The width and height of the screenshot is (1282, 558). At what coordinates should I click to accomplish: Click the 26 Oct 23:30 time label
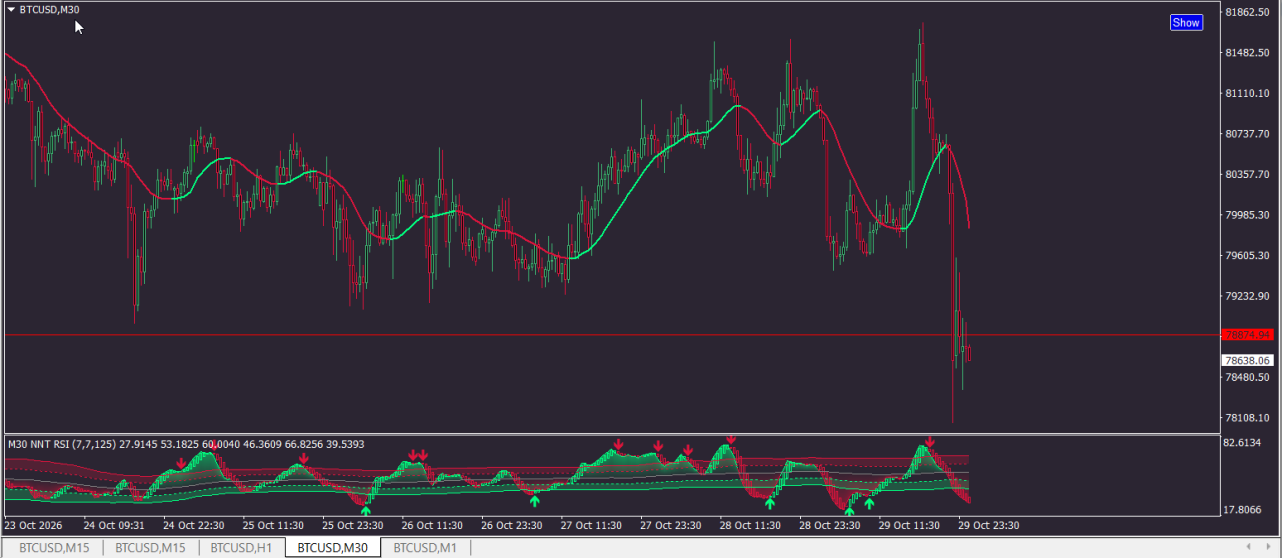click(x=512, y=524)
